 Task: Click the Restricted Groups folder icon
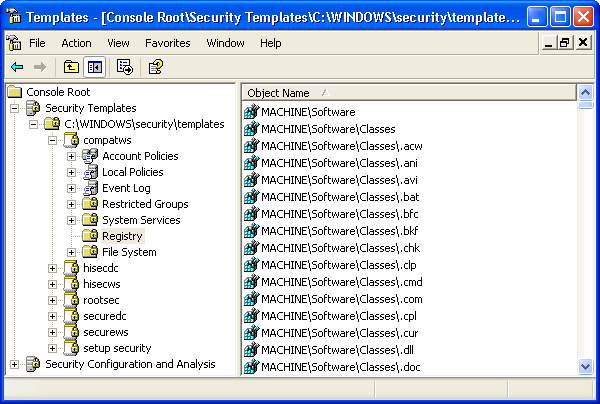pos(90,204)
